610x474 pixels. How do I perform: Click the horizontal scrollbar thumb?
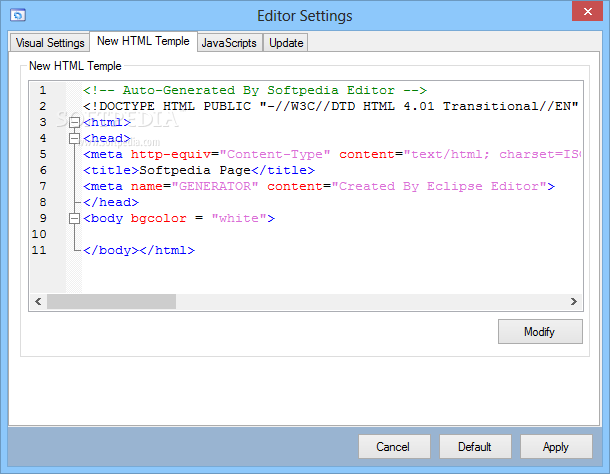click(x=111, y=301)
